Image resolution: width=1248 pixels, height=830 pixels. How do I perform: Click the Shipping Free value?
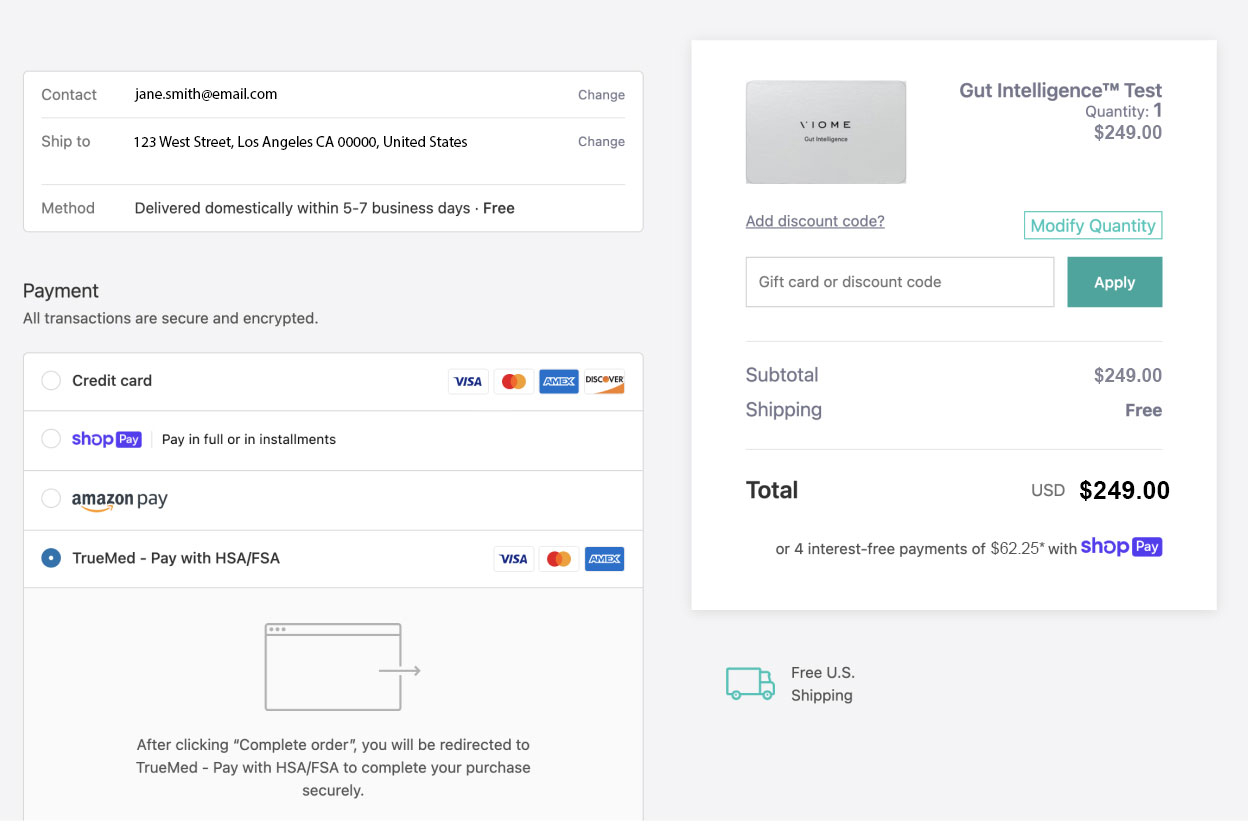click(x=1143, y=410)
